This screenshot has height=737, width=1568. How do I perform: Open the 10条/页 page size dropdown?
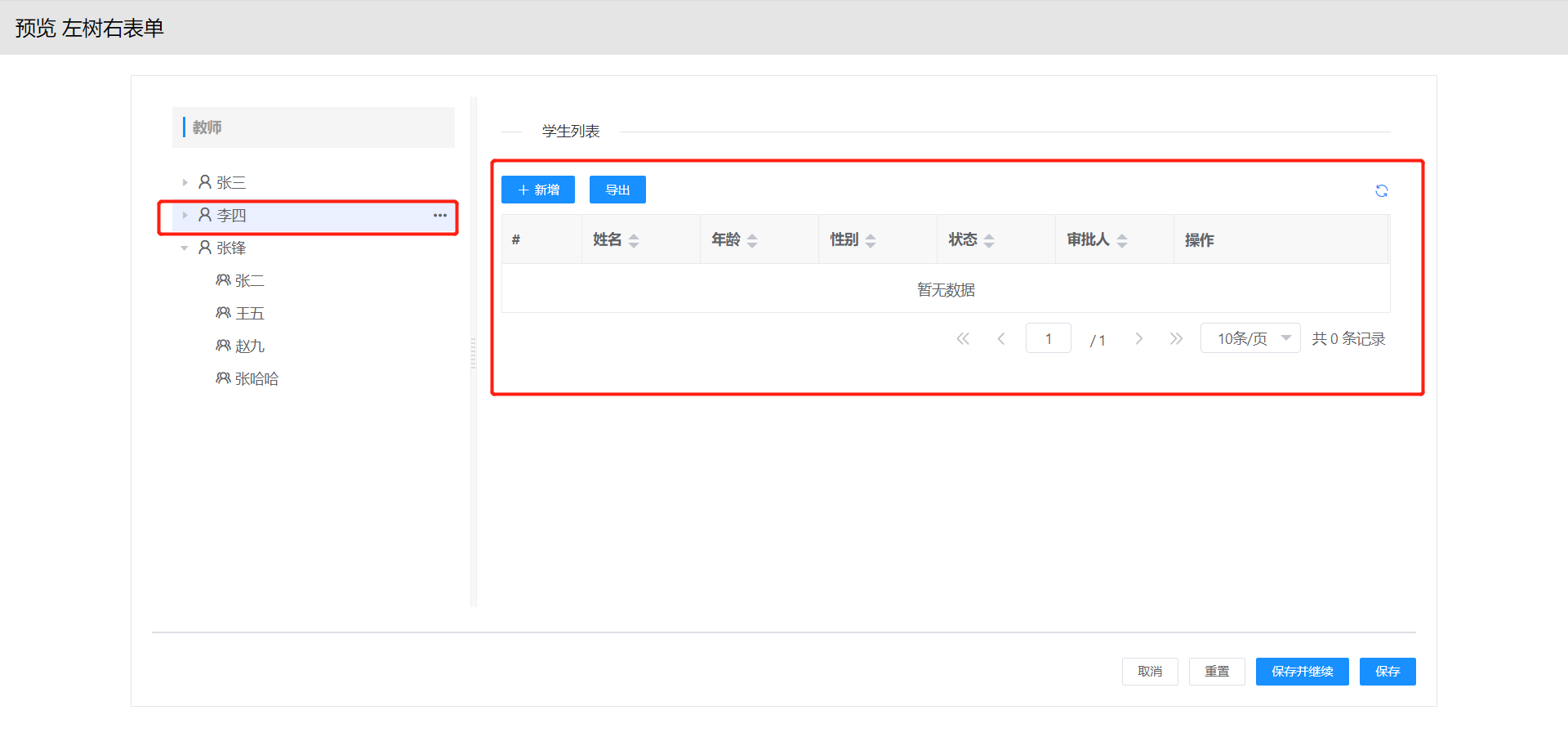pyautogui.click(x=1250, y=339)
